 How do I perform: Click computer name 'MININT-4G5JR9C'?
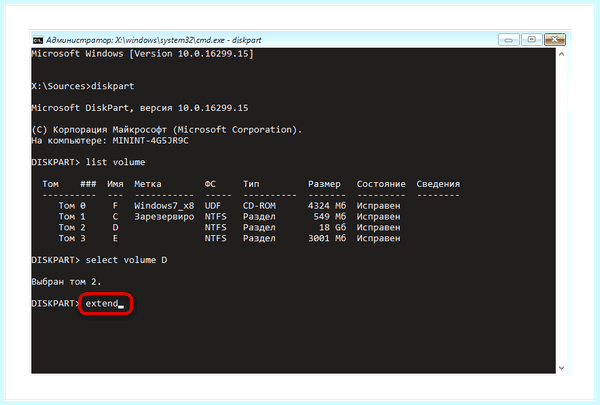150,140
